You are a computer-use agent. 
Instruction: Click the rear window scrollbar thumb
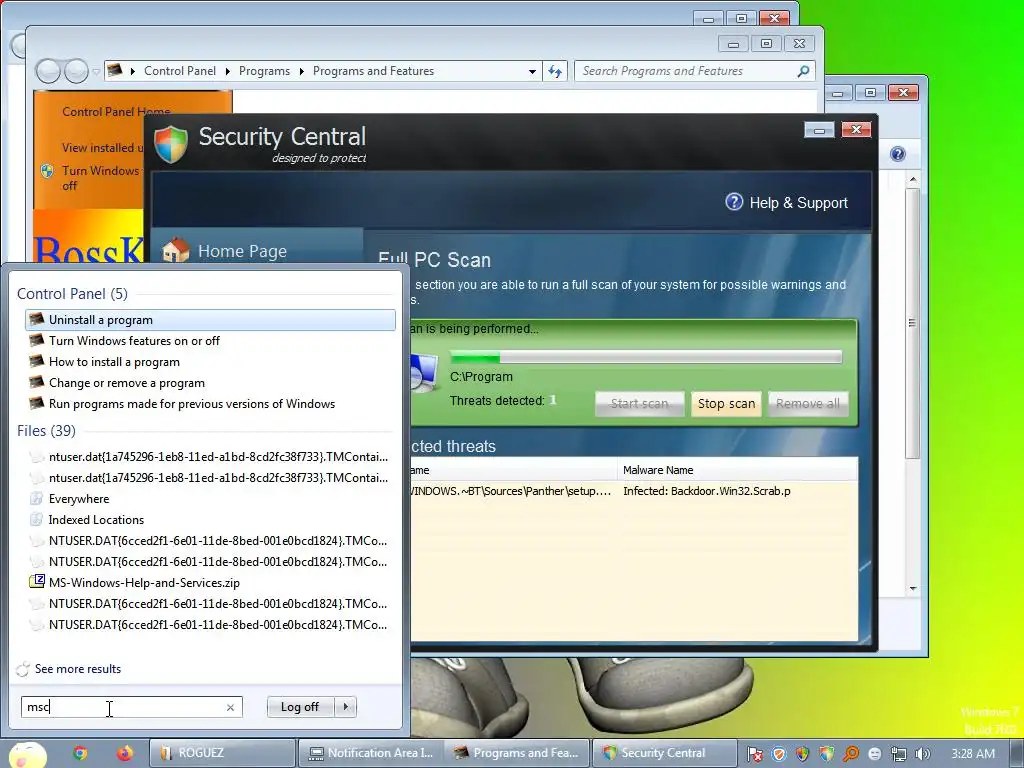click(x=912, y=323)
